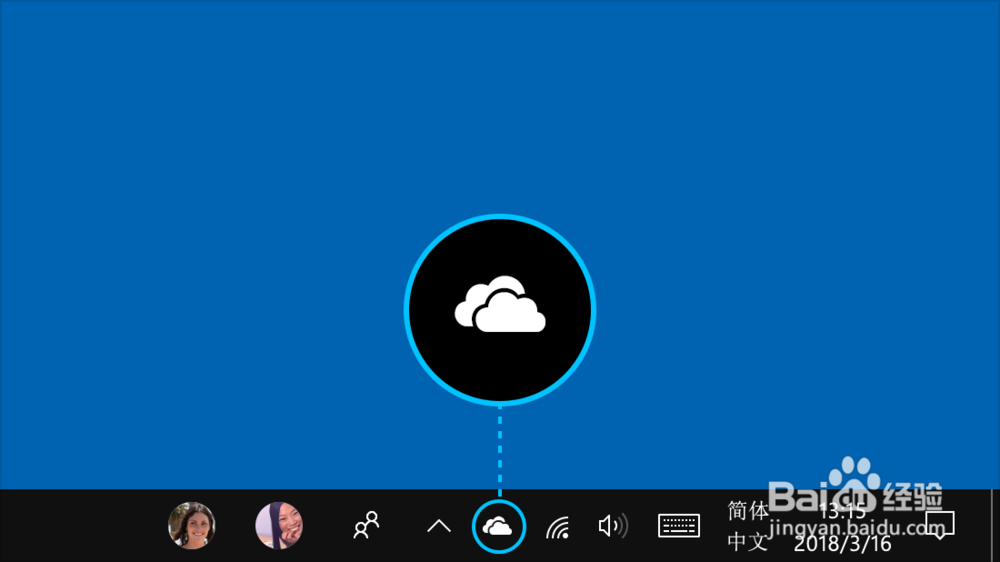Open the Action Center notification icon
1000x562 pixels.
click(939, 524)
